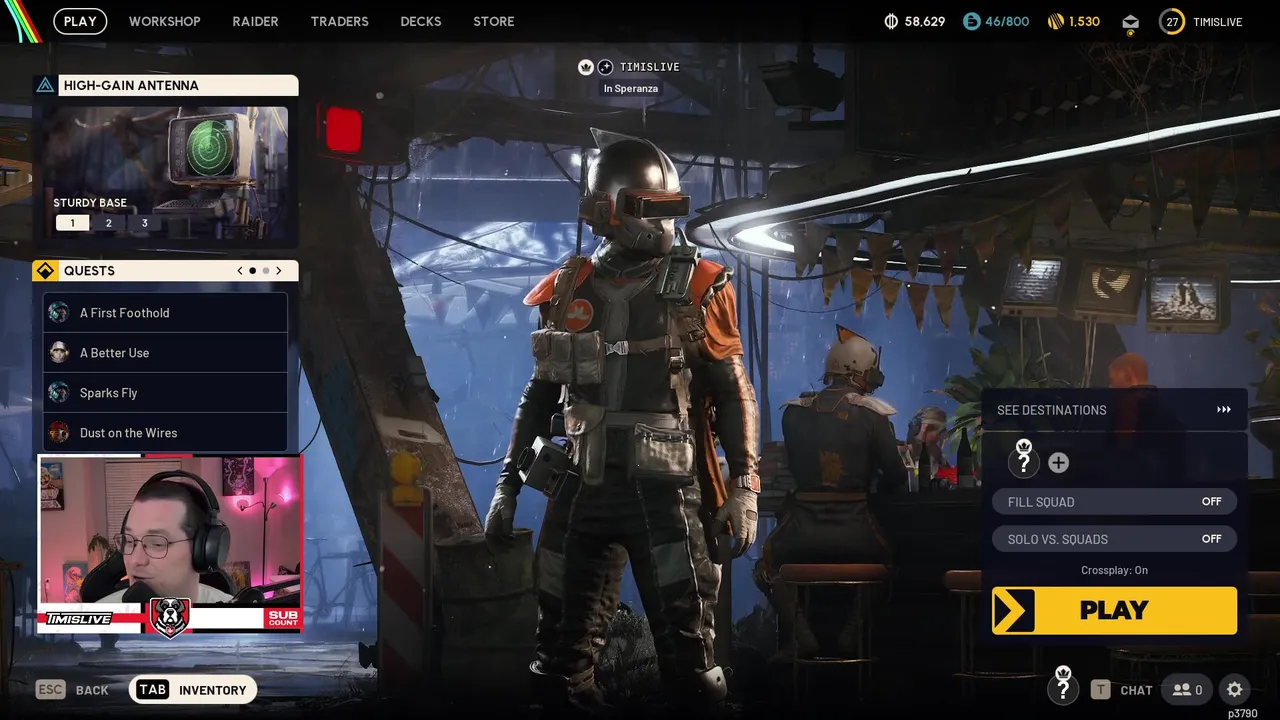This screenshot has height=720, width=1280.
Task: Click Dust on the Wires quest giver portrait
Action: (59, 432)
